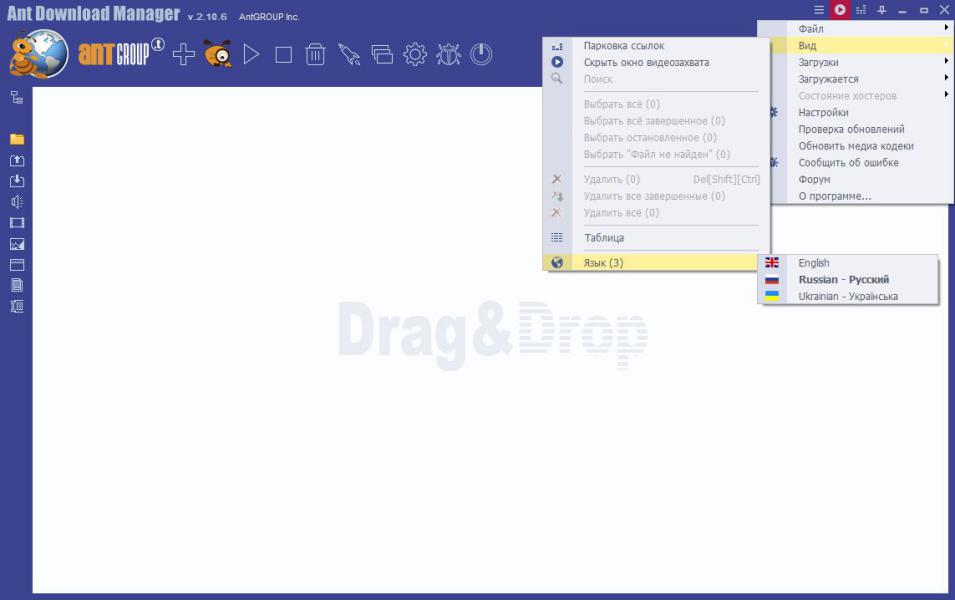Toggle the category tree icon in sidebar
This screenshot has width=955, height=600.
17,97
